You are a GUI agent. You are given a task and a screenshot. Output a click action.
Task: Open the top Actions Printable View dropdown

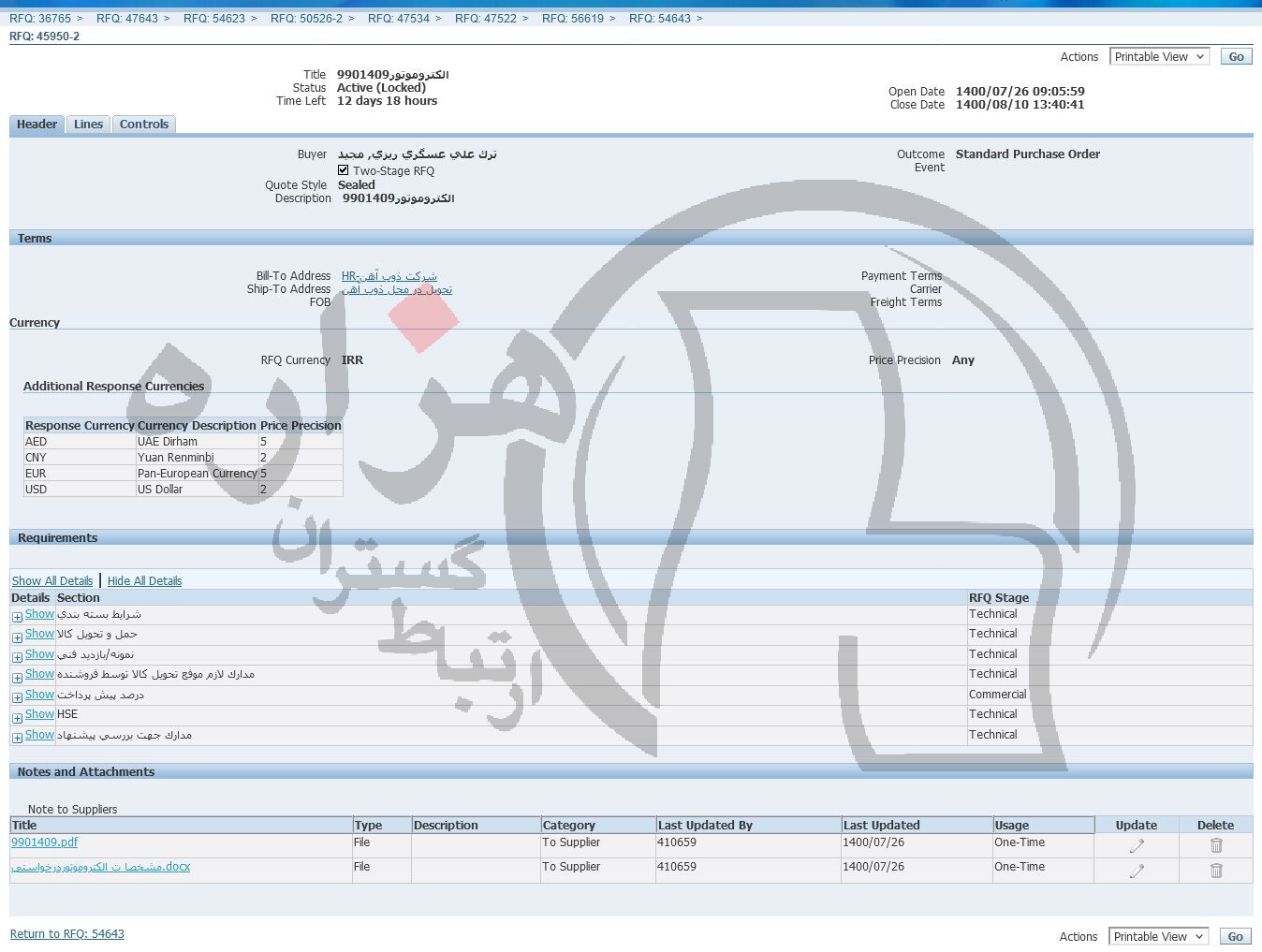(x=1159, y=57)
